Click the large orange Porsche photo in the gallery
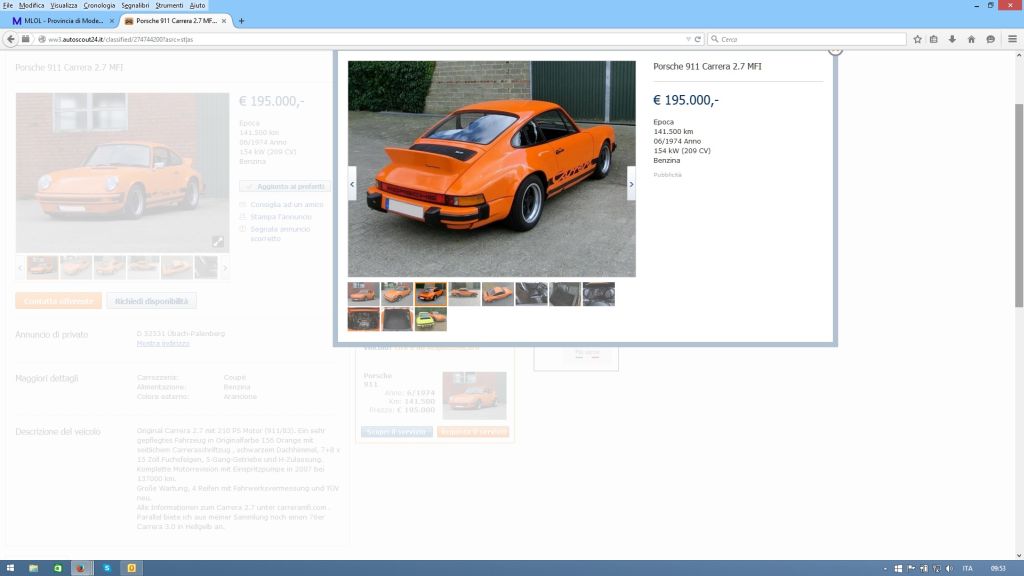 (x=492, y=168)
